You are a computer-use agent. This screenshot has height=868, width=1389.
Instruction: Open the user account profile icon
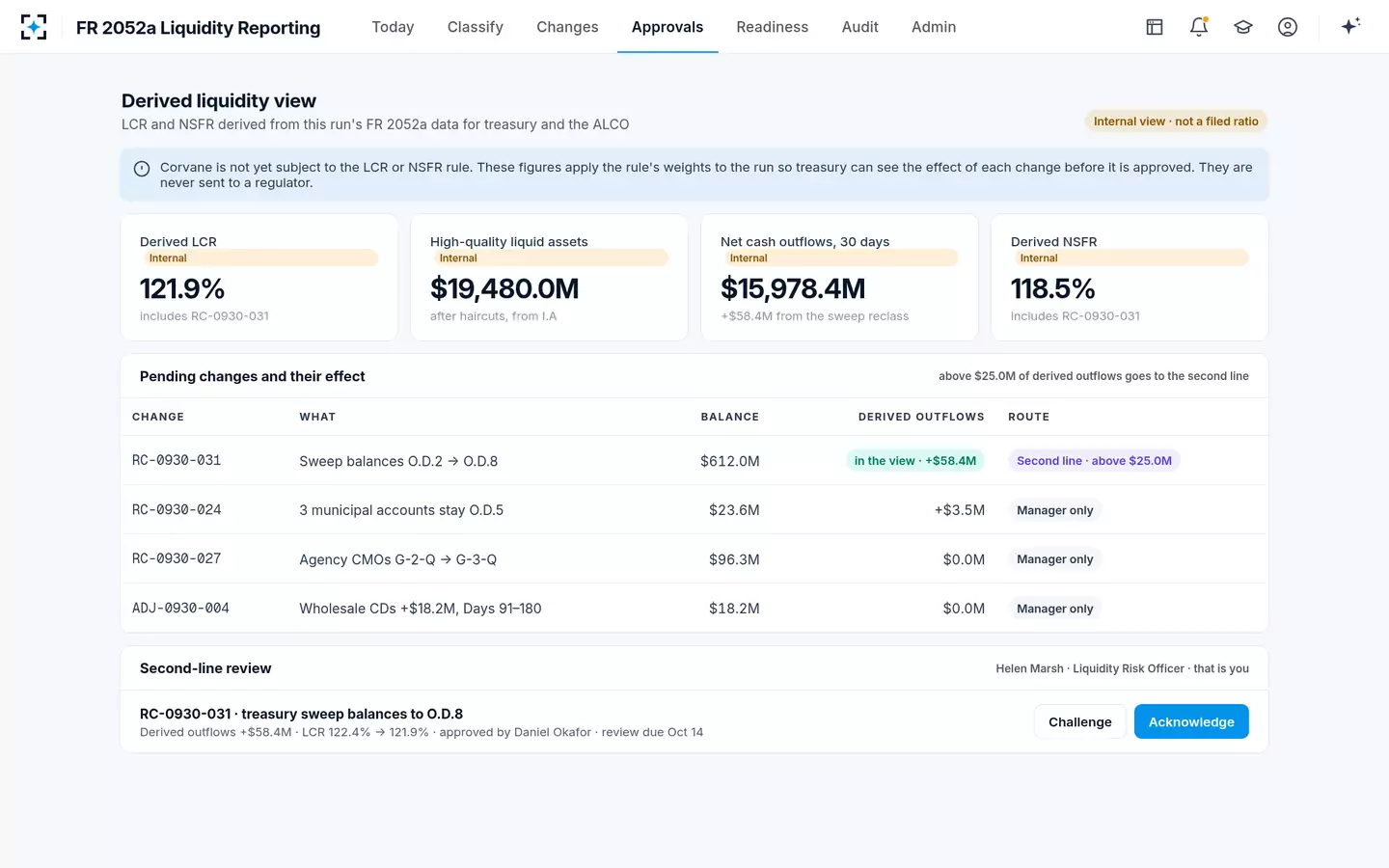click(x=1288, y=27)
